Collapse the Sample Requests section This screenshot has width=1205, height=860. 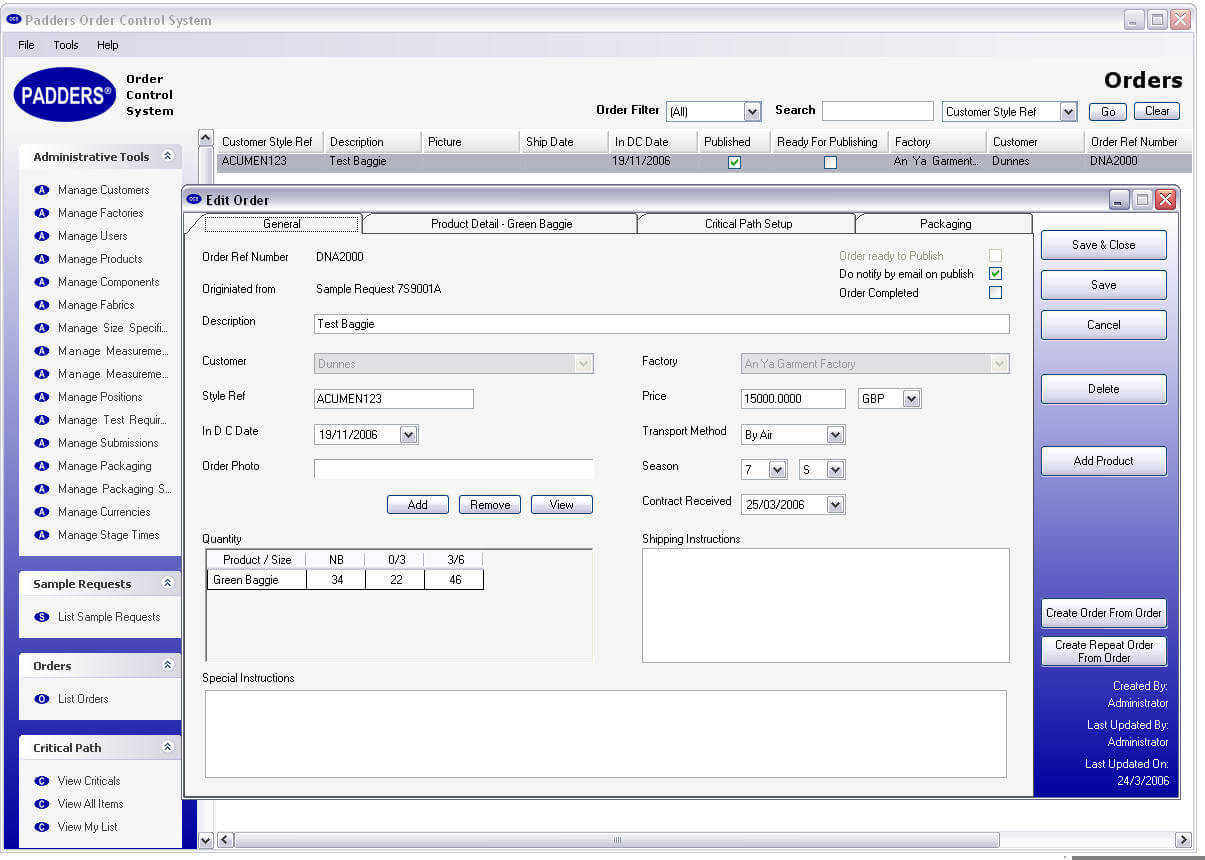(167, 584)
